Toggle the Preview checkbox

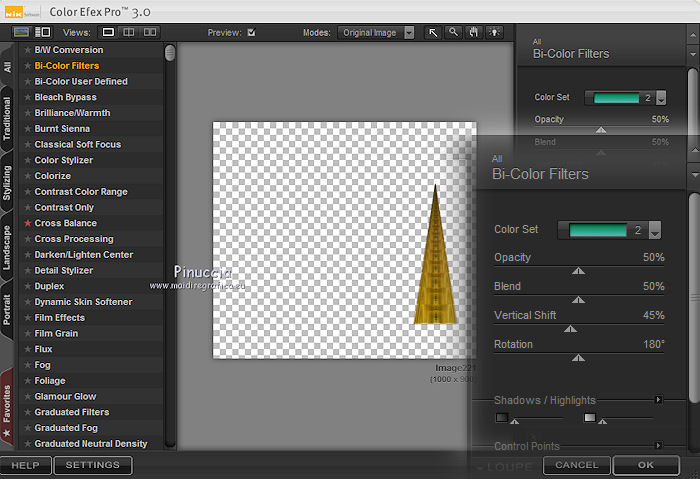click(x=251, y=32)
